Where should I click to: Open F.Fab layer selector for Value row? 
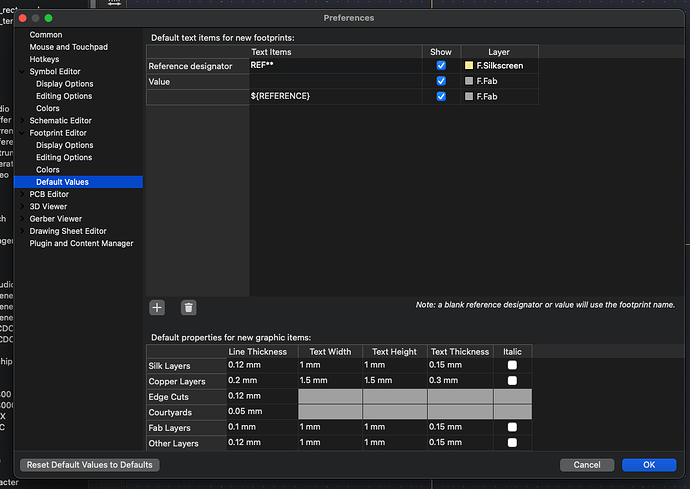click(x=499, y=81)
